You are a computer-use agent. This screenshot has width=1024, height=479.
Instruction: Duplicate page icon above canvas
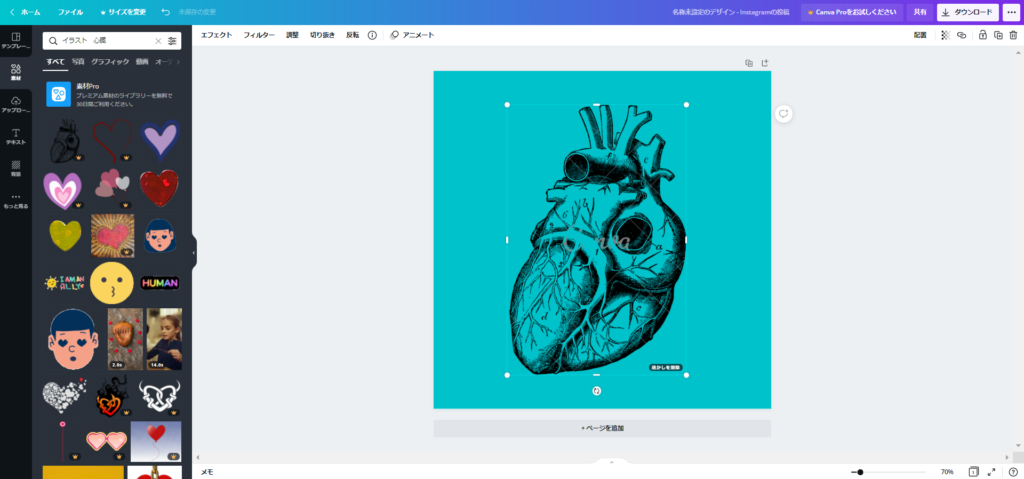tap(749, 63)
